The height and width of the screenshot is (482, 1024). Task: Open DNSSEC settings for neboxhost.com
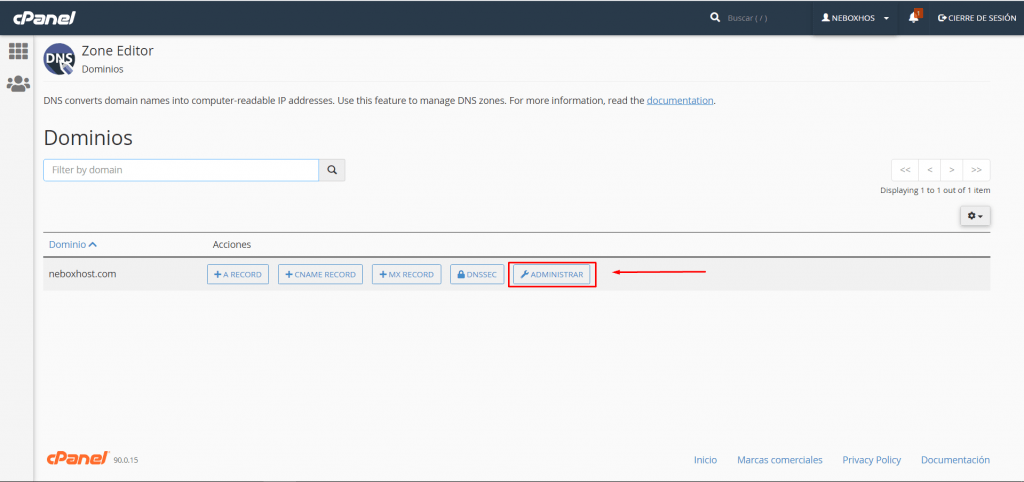point(476,274)
